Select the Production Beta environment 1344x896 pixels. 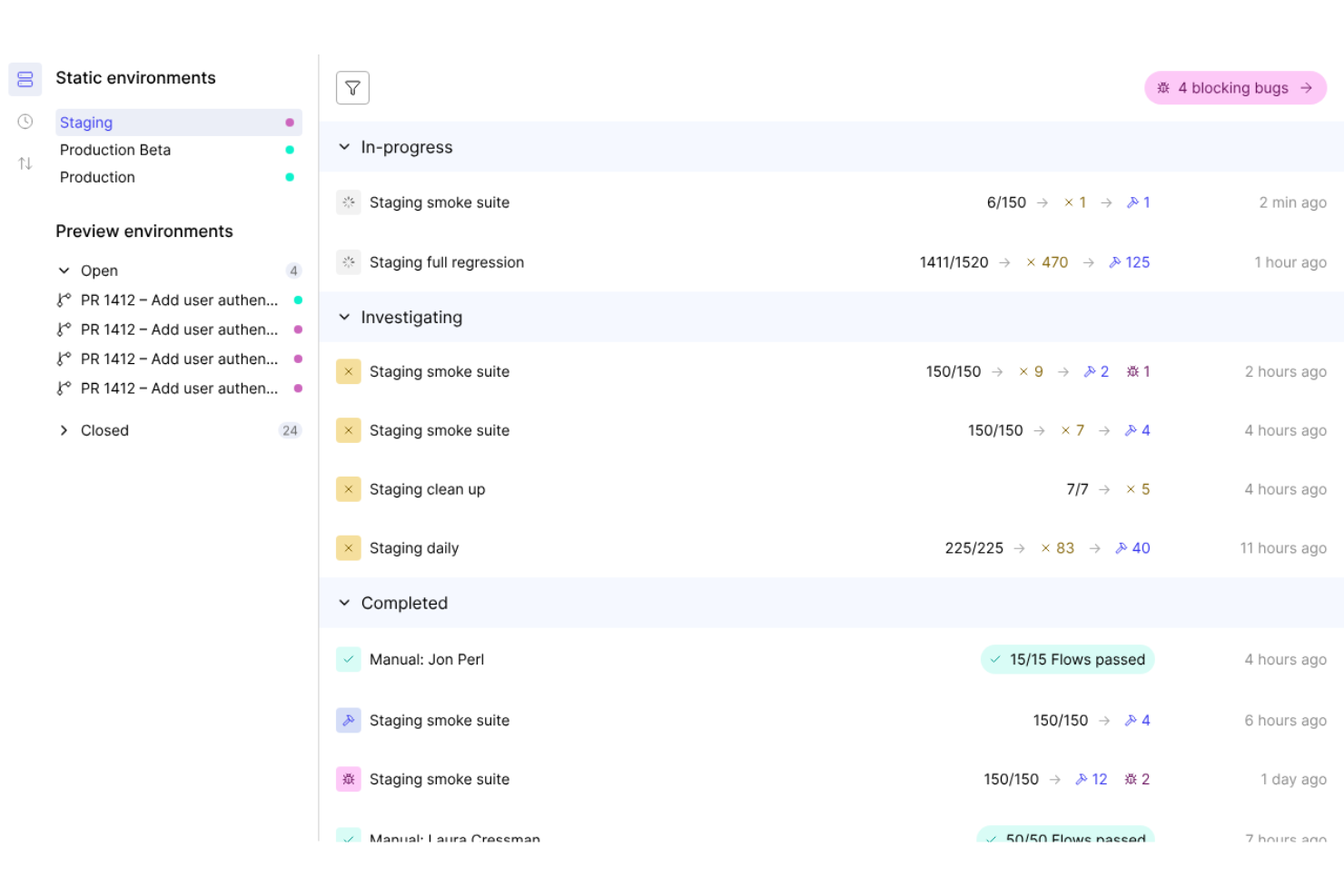pyautogui.click(x=115, y=150)
